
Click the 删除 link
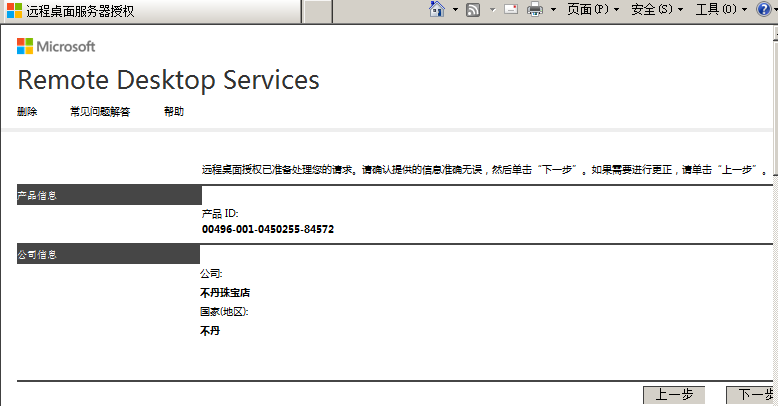pyautogui.click(x=27, y=112)
